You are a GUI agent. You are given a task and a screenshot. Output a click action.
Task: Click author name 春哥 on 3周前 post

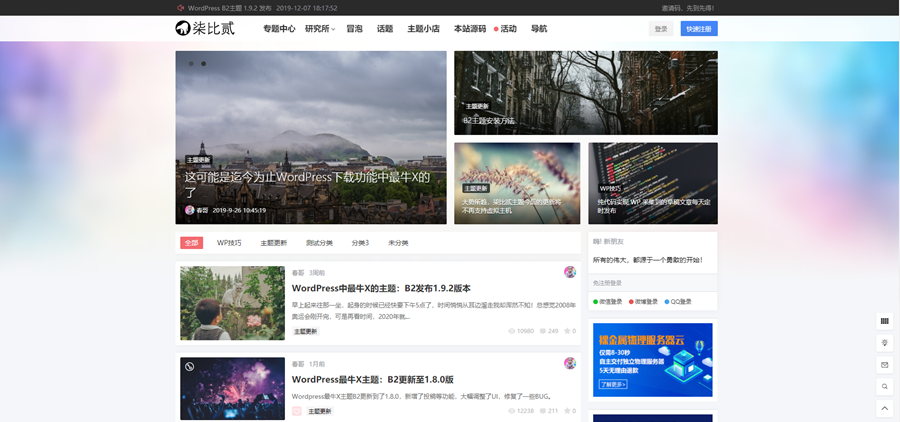point(298,273)
